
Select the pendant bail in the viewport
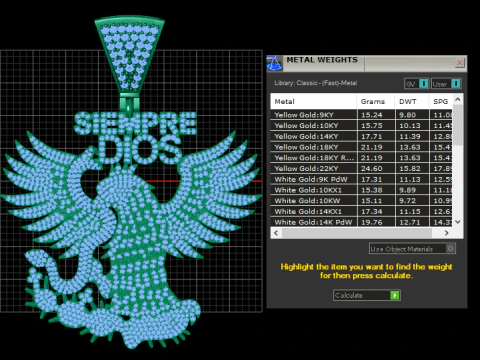click(x=129, y=55)
